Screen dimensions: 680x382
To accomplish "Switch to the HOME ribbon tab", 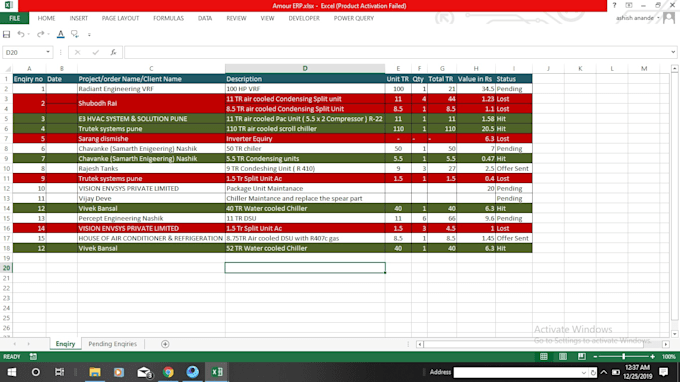I will pyautogui.click(x=46, y=18).
